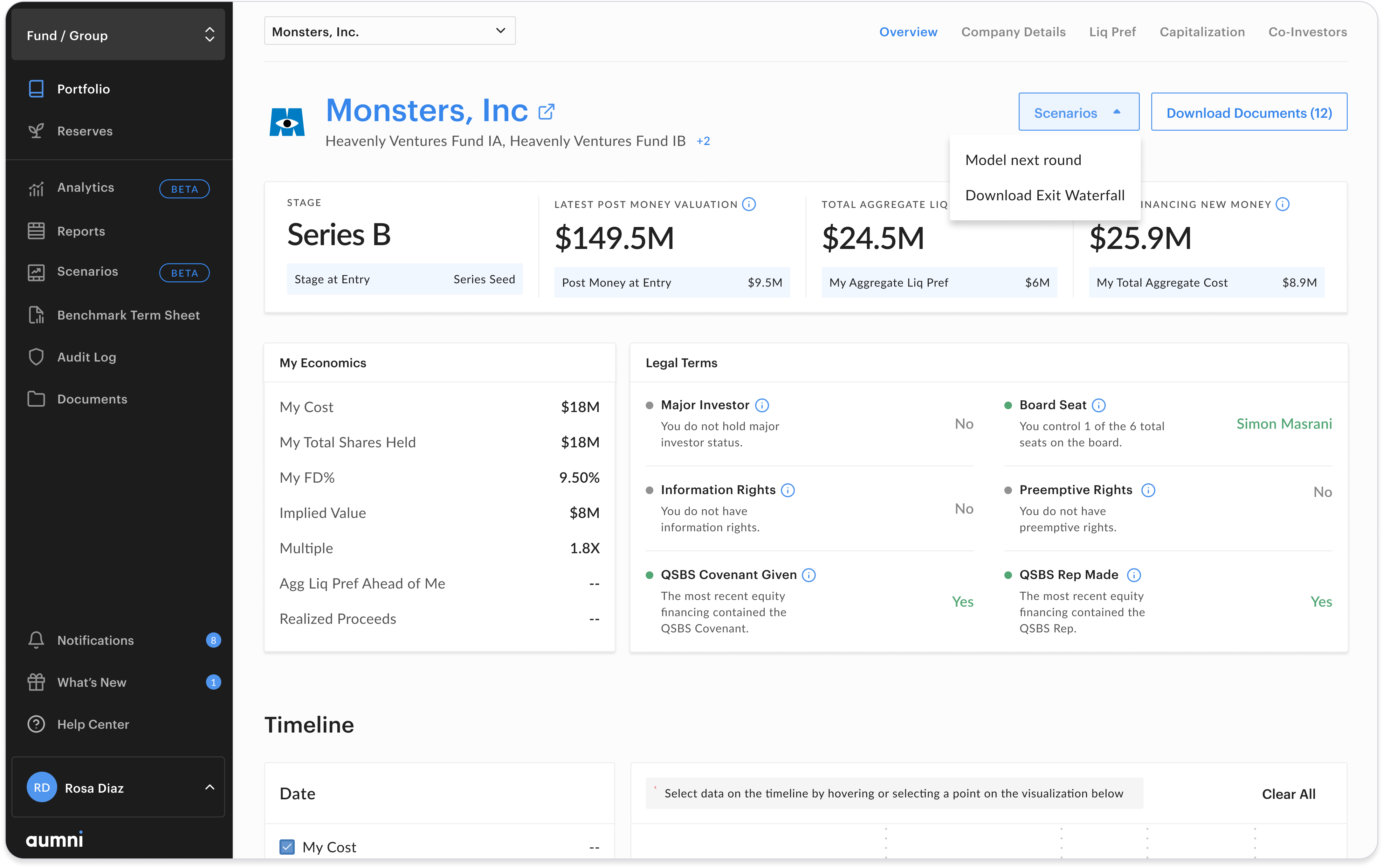
Task: Open the Capitalization tab
Action: point(1202,32)
